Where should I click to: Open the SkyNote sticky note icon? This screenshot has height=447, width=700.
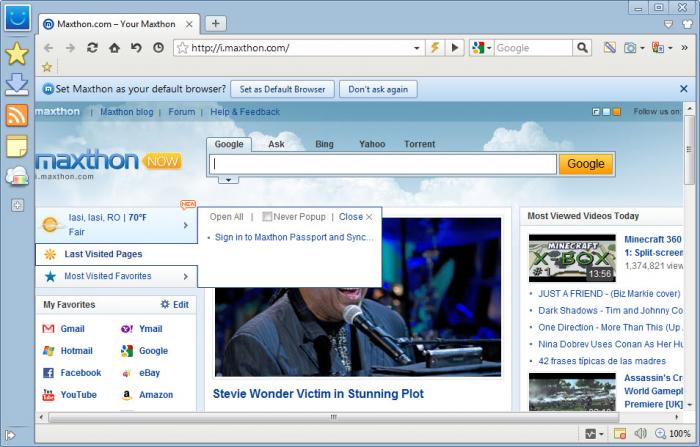coord(17,146)
